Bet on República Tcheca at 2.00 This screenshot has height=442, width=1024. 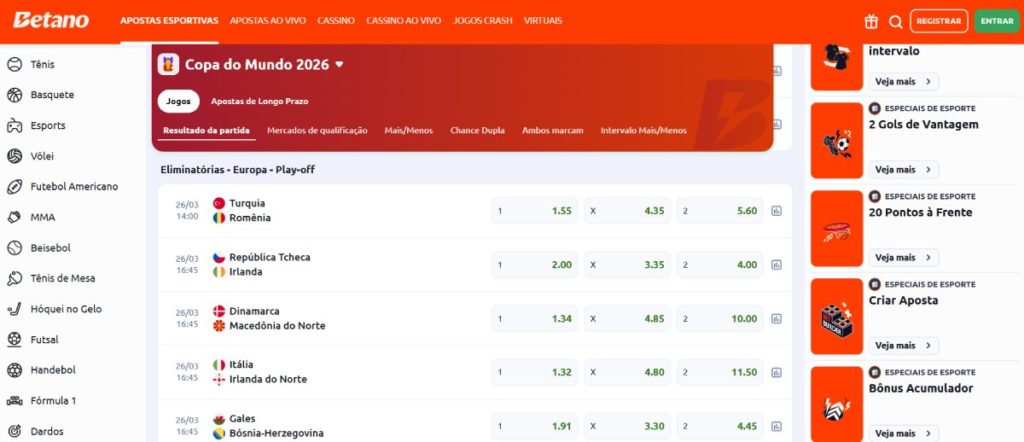tap(535, 265)
